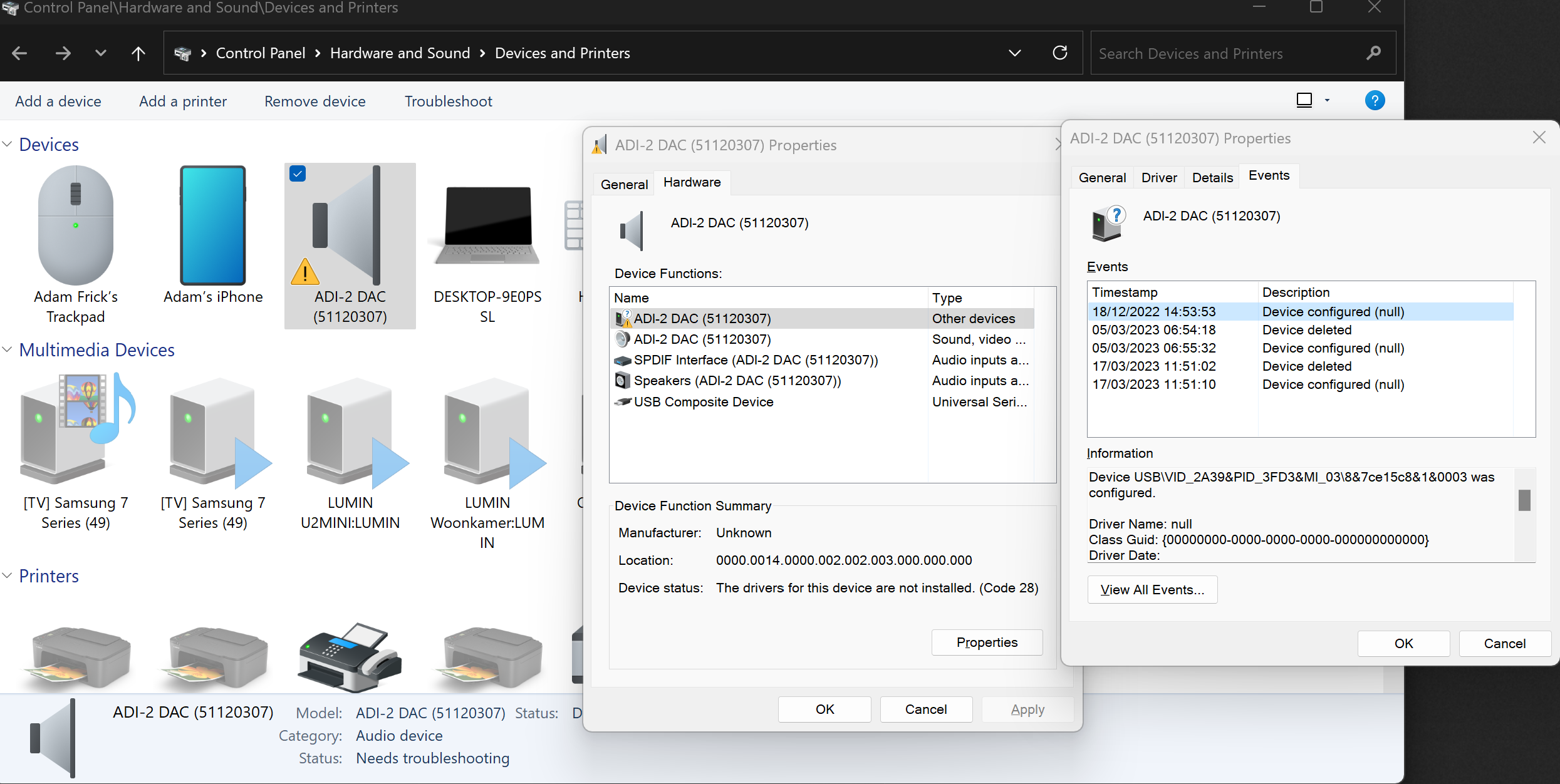Click the Up one level arrow
Image resolution: width=1560 pixels, height=784 pixels.
pyautogui.click(x=138, y=53)
